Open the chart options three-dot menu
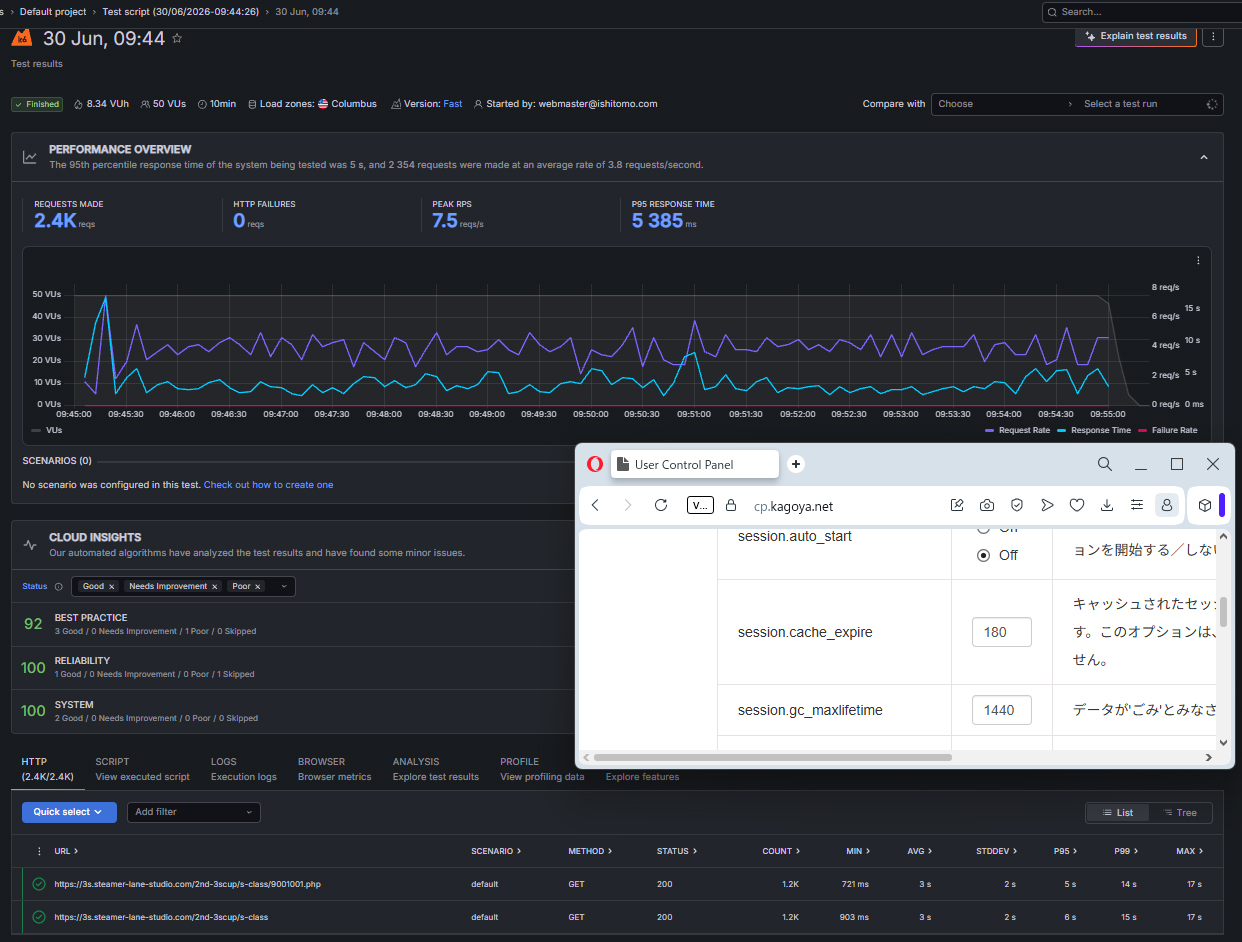This screenshot has height=942, width=1242. click(x=1198, y=260)
